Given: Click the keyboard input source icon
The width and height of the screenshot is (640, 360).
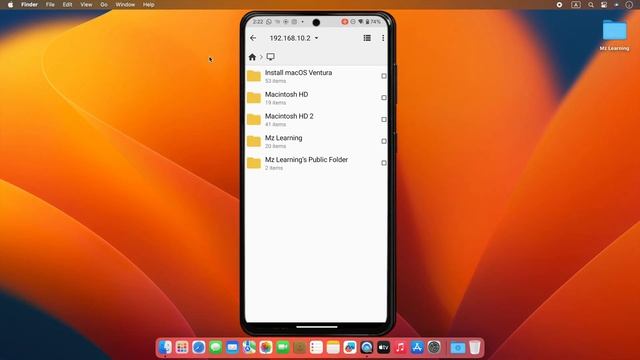Looking at the screenshot, I should coord(576,4).
